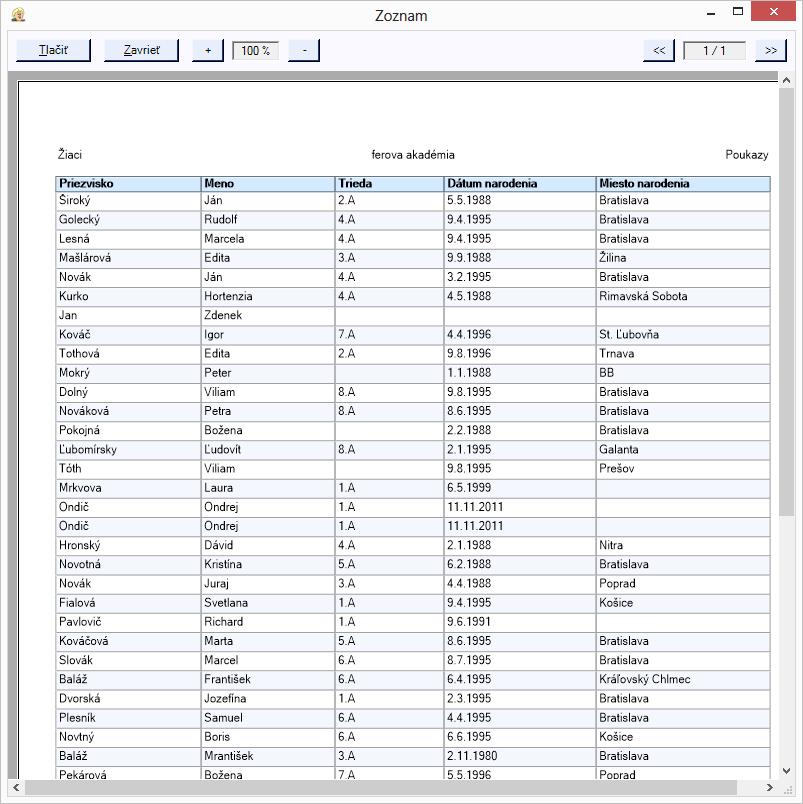Click the Plesník surname cell
This screenshot has height=804, width=803.
click(x=128, y=718)
